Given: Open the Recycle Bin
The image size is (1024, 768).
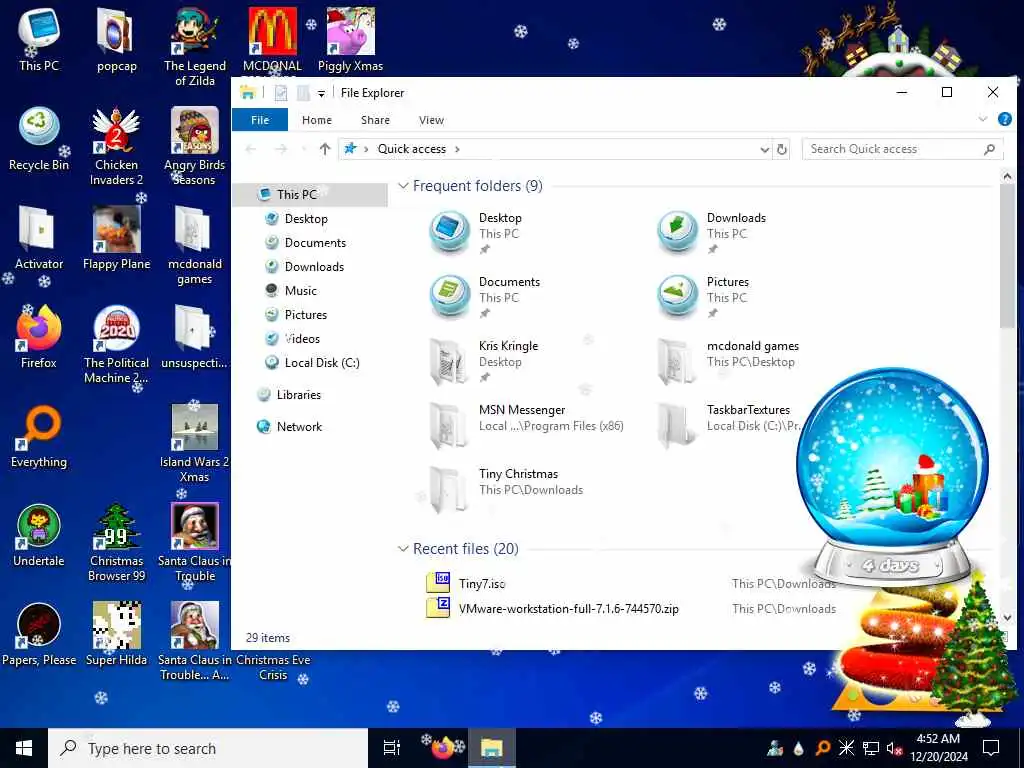Looking at the screenshot, I should pos(39,139).
